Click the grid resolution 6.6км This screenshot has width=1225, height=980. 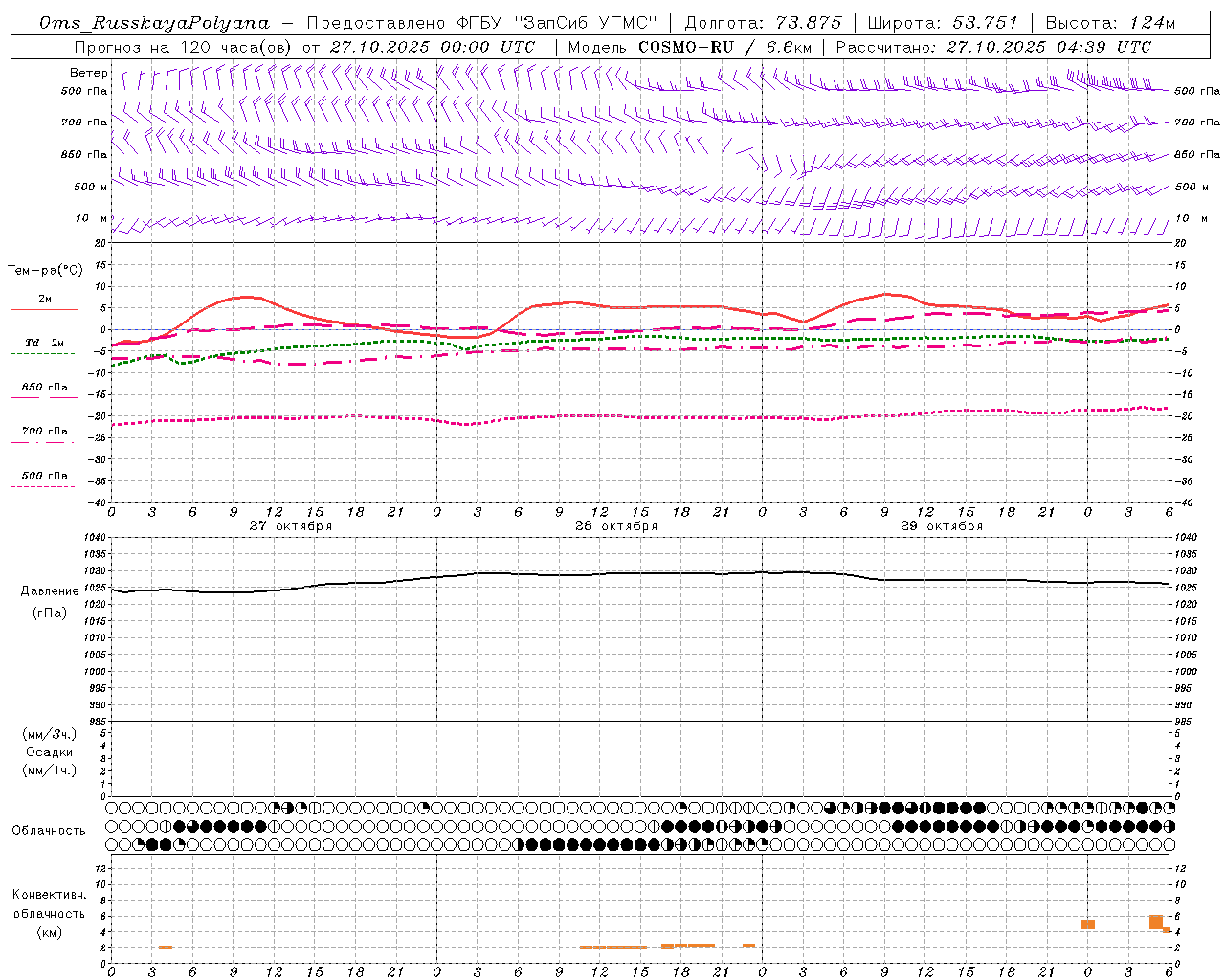(x=789, y=47)
